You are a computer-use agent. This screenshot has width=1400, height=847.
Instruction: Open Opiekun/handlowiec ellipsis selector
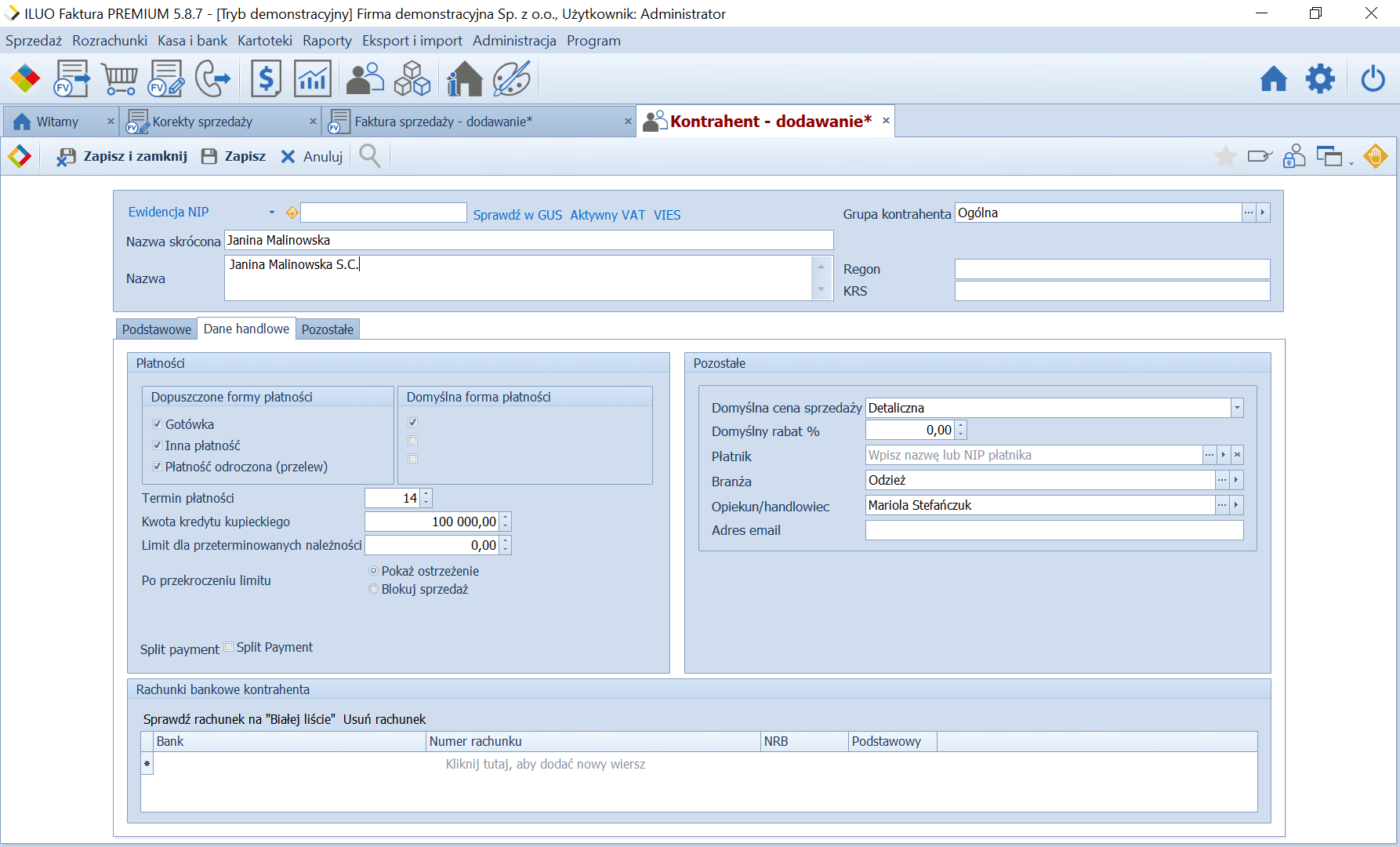pos(1222,505)
